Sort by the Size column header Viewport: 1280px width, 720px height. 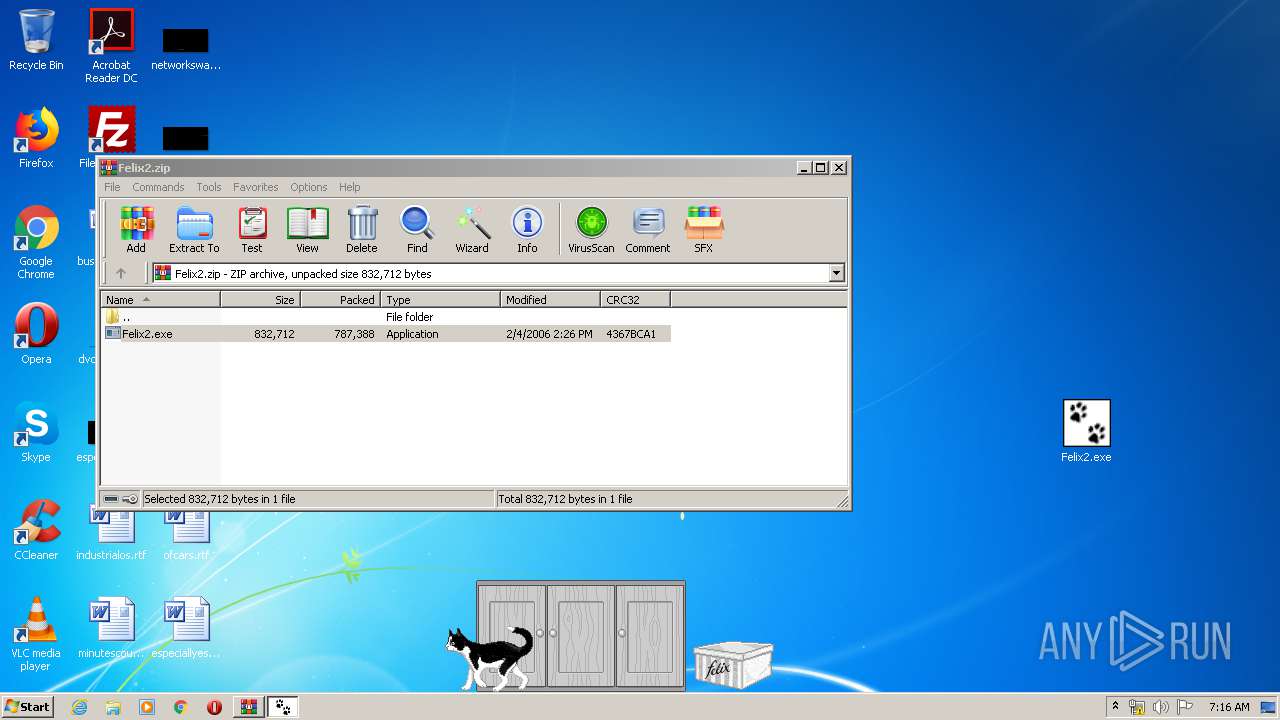(x=261, y=300)
